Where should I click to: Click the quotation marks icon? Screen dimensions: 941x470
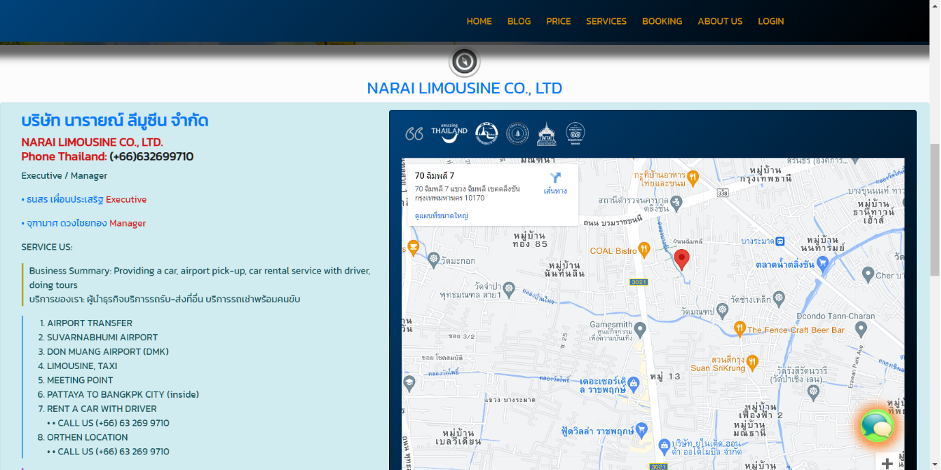tap(414, 133)
